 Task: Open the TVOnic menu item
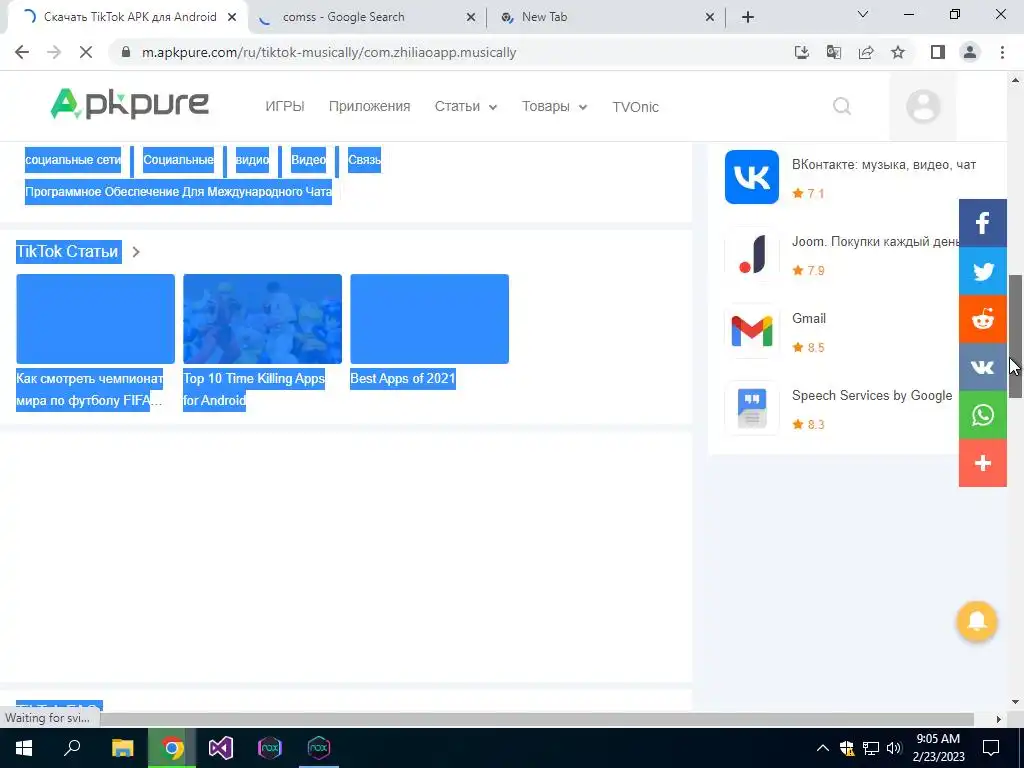[635, 106]
